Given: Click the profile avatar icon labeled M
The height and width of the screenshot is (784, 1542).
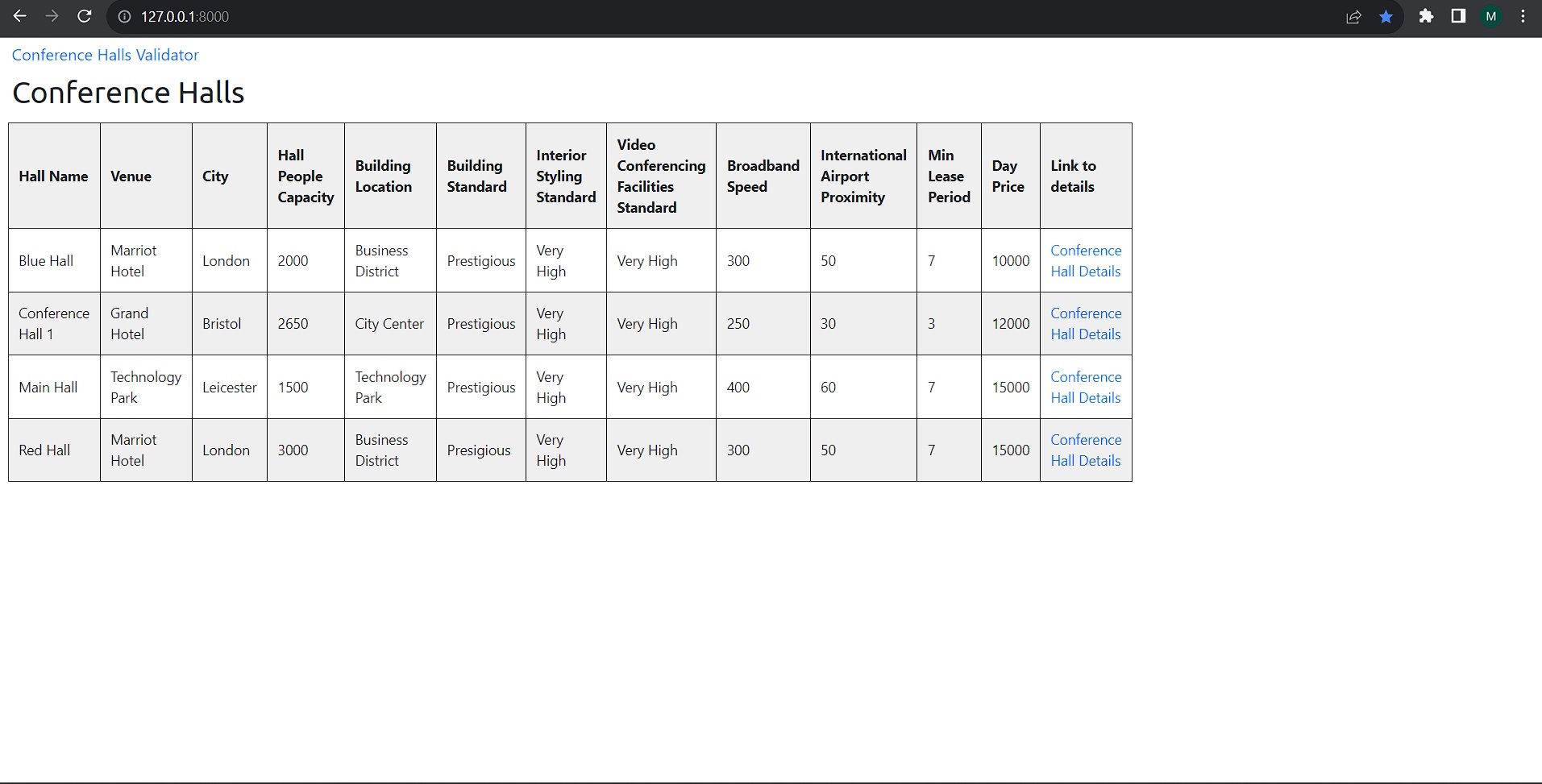Looking at the screenshot, I should 1491,16.
